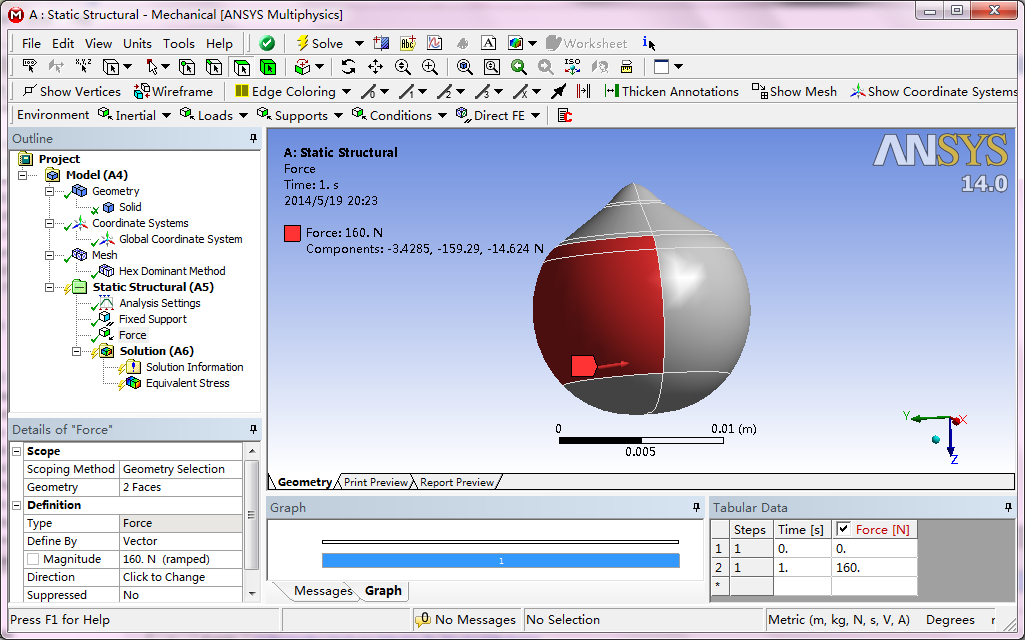Switch to the Print Preview tab
The image size is (1025, 640).
(376, 482)
